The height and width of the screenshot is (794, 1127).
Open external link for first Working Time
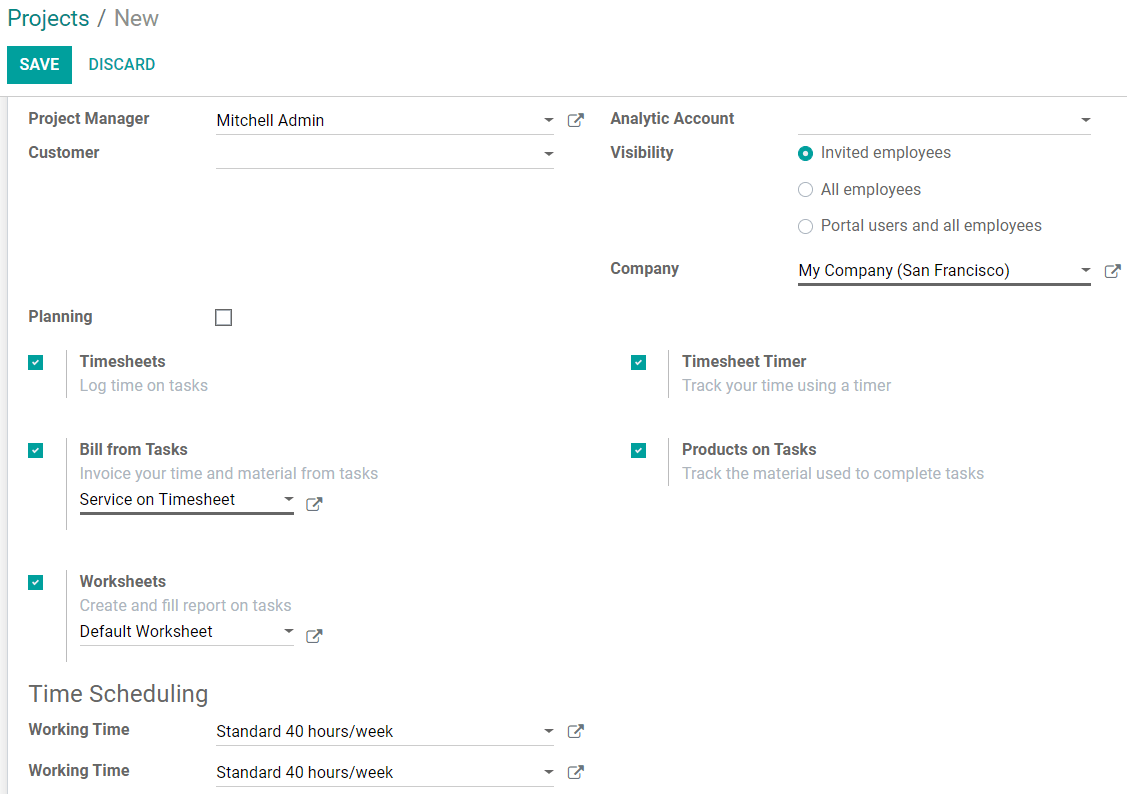(575, 731)
